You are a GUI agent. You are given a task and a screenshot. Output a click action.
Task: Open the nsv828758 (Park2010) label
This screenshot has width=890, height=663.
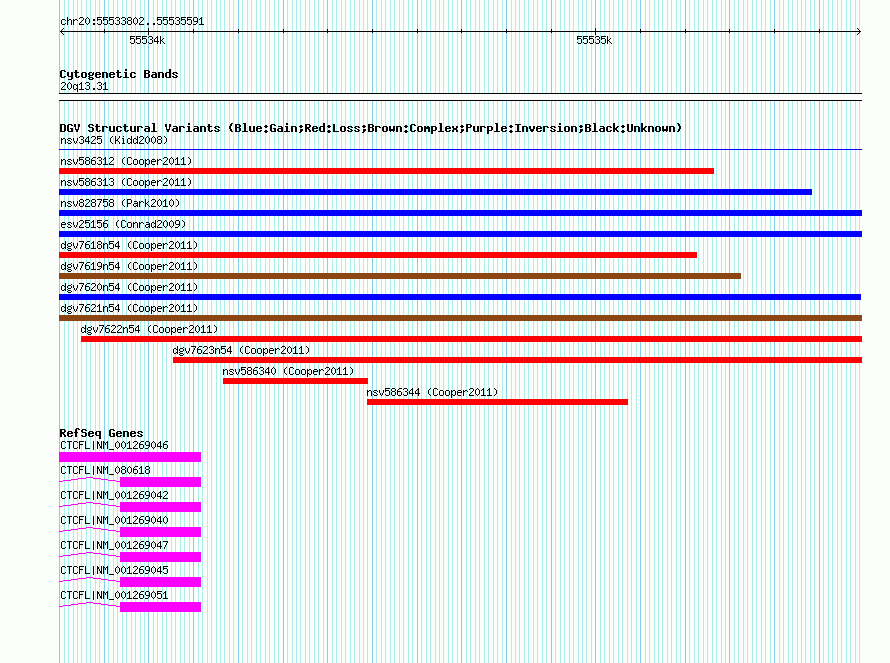(120, 203)
